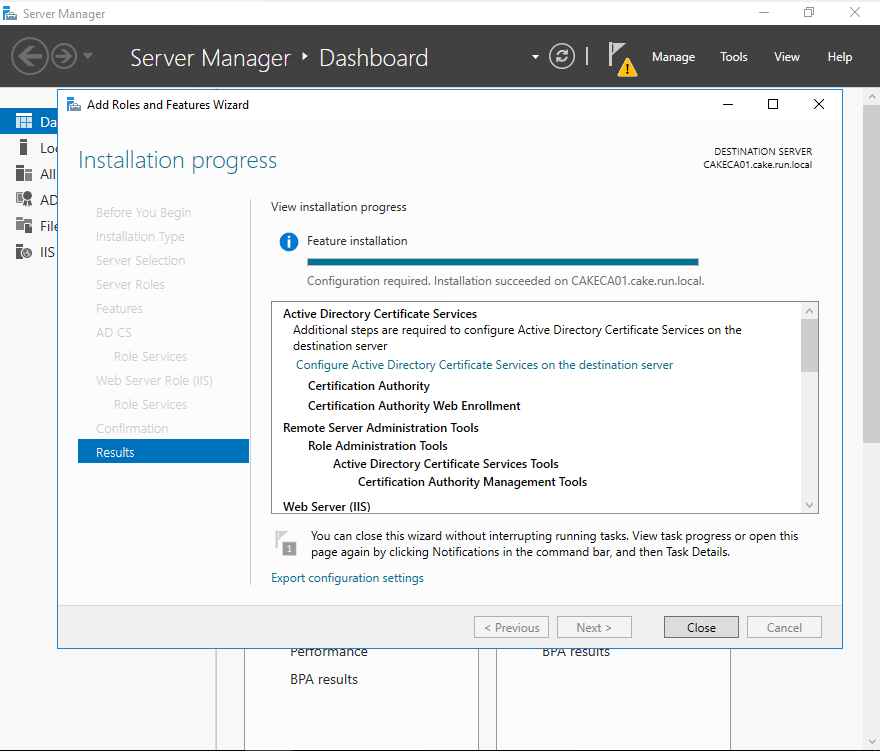Select the Installation Type step

(x=140, y=237)
